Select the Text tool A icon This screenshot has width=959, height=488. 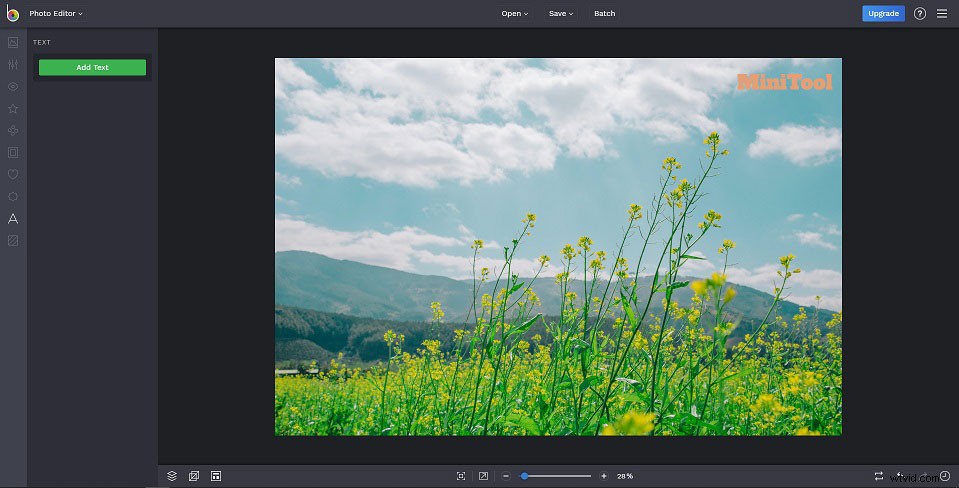(13, 218)
